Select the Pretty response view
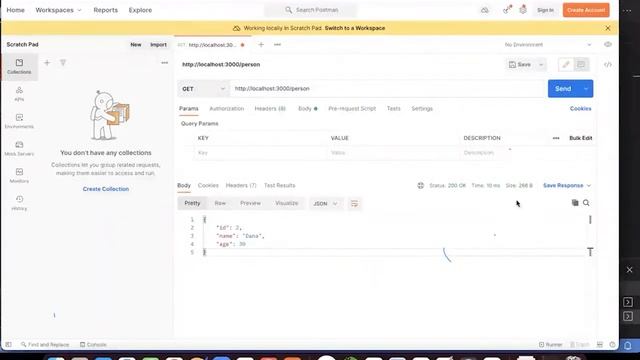Image resolution: width=640 pixels, height=360 pixels. [192, 203]
